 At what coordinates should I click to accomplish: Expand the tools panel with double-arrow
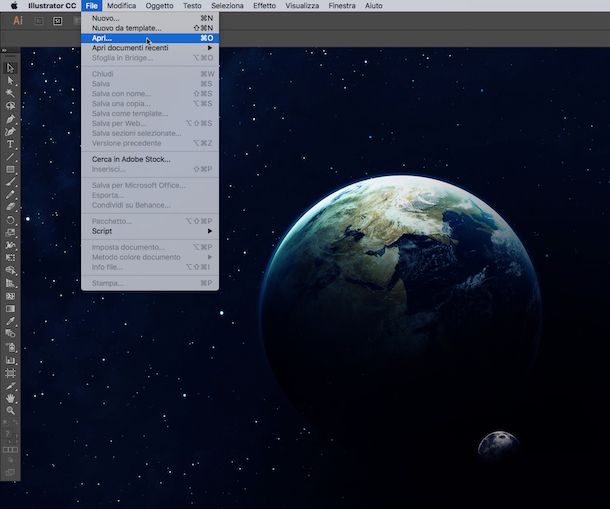click(x=4, y=50)
